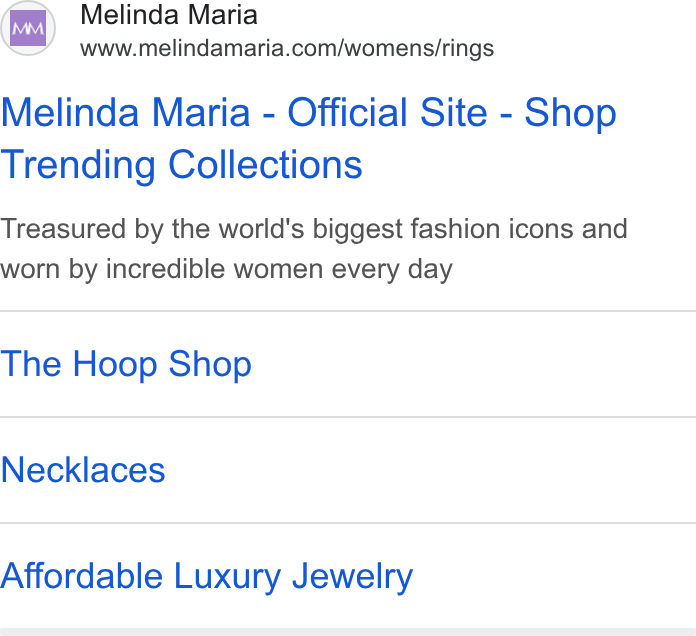Click the purple MM favicon icon
Image resolution: width=696 pixels, height=636 pixels.
[28, 28]
